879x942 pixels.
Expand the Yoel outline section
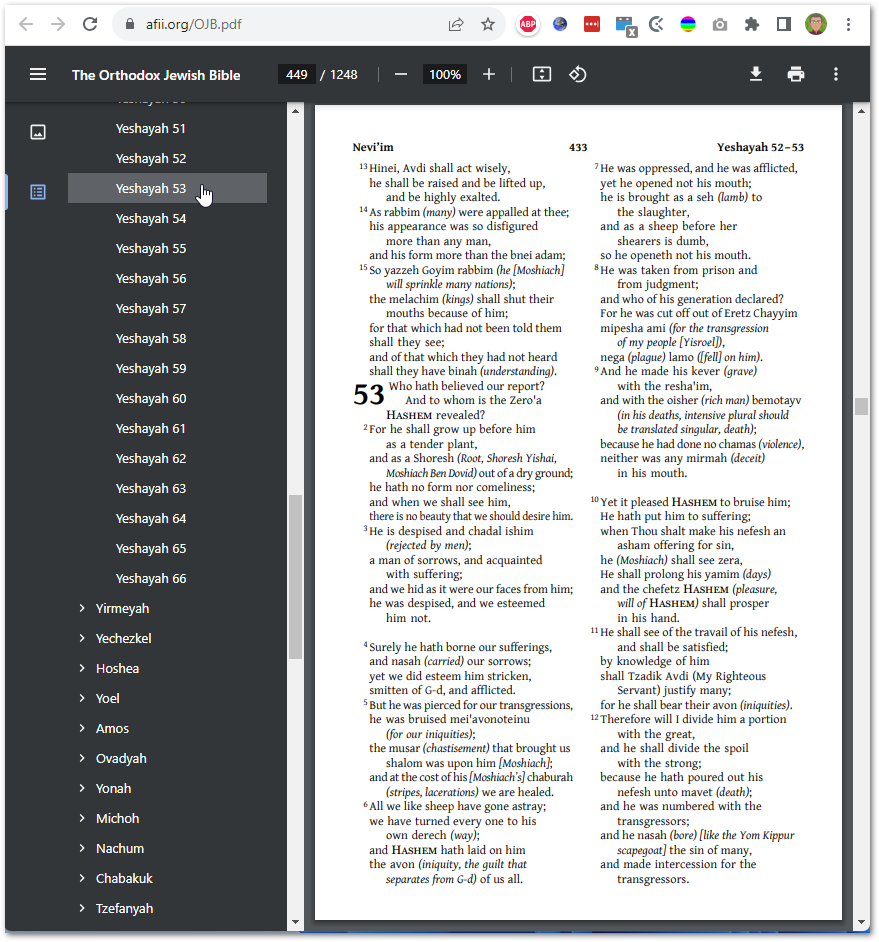click(x=82, y=698)
